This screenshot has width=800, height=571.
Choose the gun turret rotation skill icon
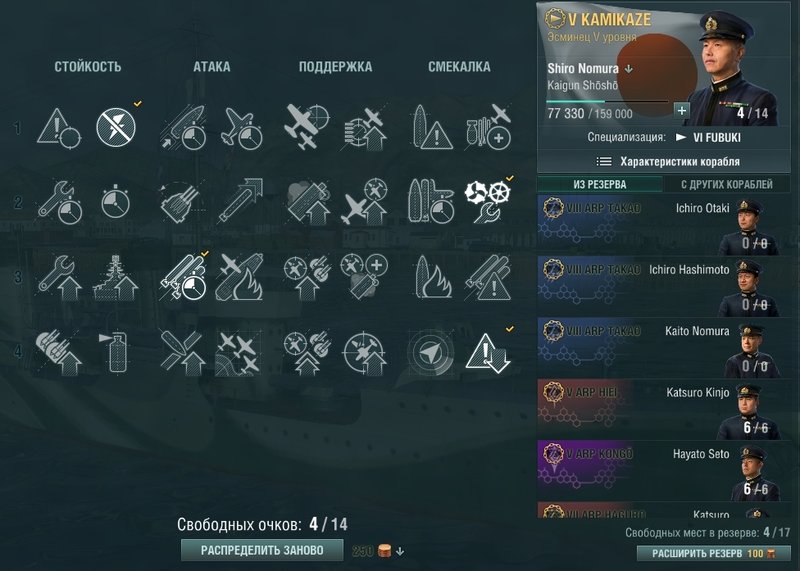(181, 202)
